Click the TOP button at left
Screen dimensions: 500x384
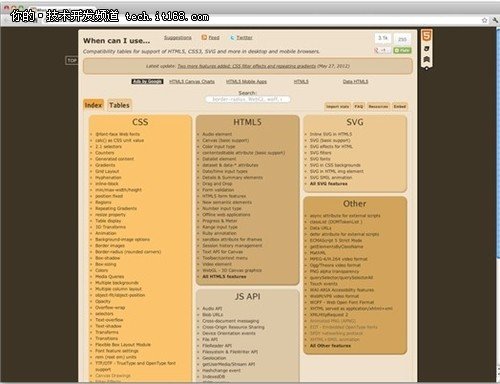click(72, 60)
